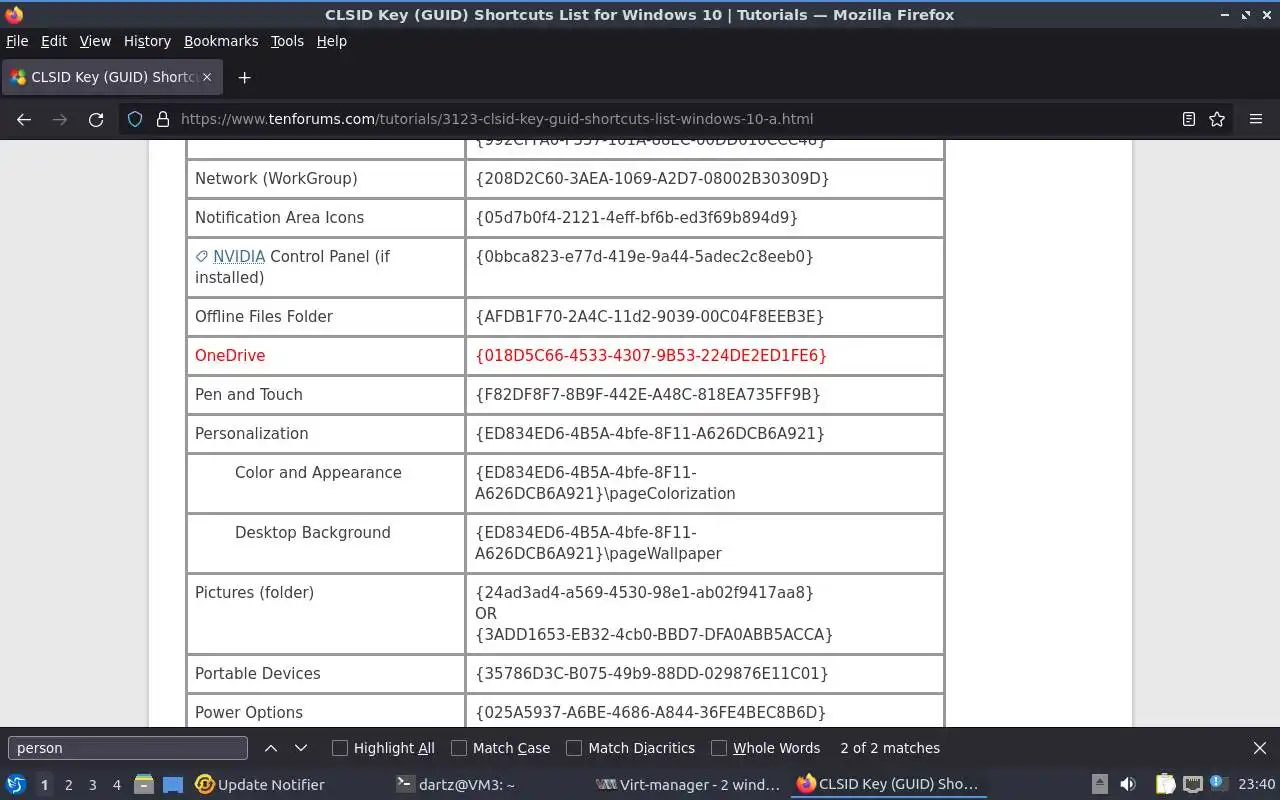Click the find bar search field
The width and height of the screenshot is (1280, 800).
[x=128, y=748]
